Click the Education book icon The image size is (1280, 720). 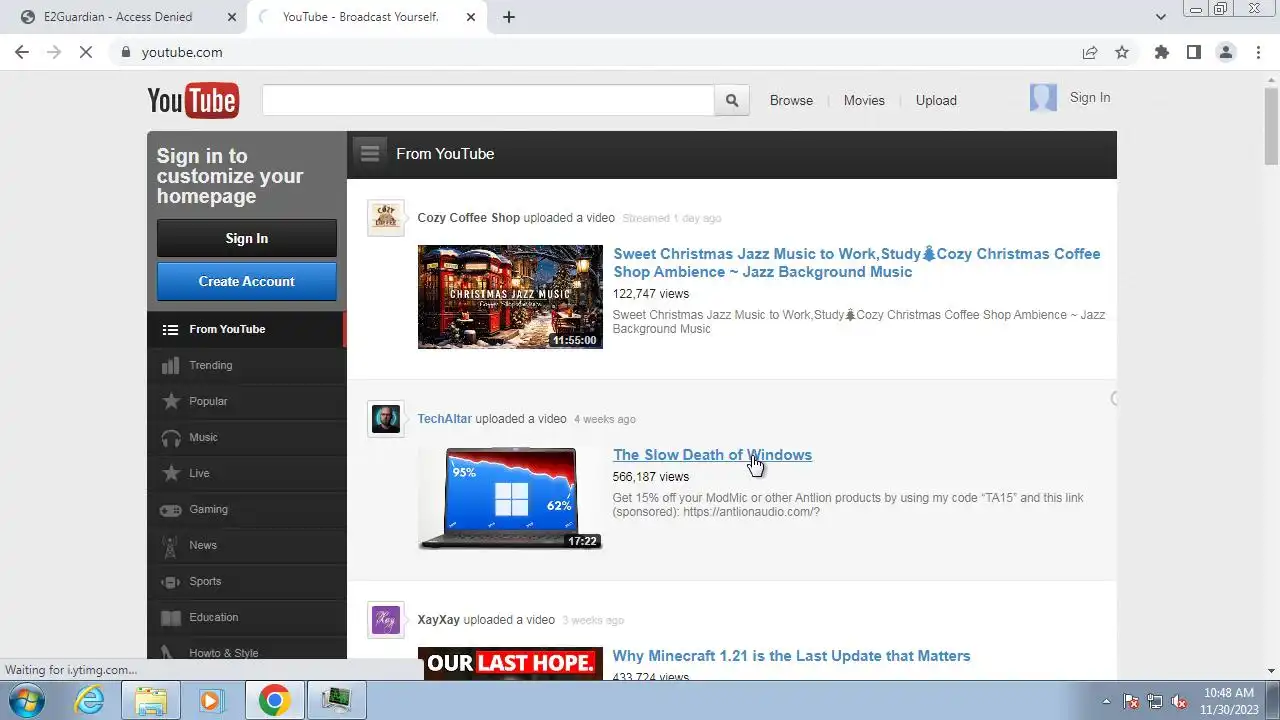pos(171,617)
